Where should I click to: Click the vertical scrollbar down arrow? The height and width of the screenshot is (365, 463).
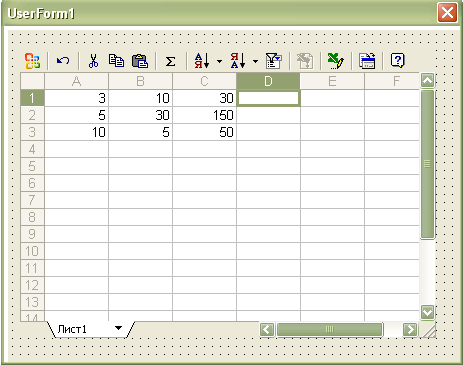(x=427, y=312)
